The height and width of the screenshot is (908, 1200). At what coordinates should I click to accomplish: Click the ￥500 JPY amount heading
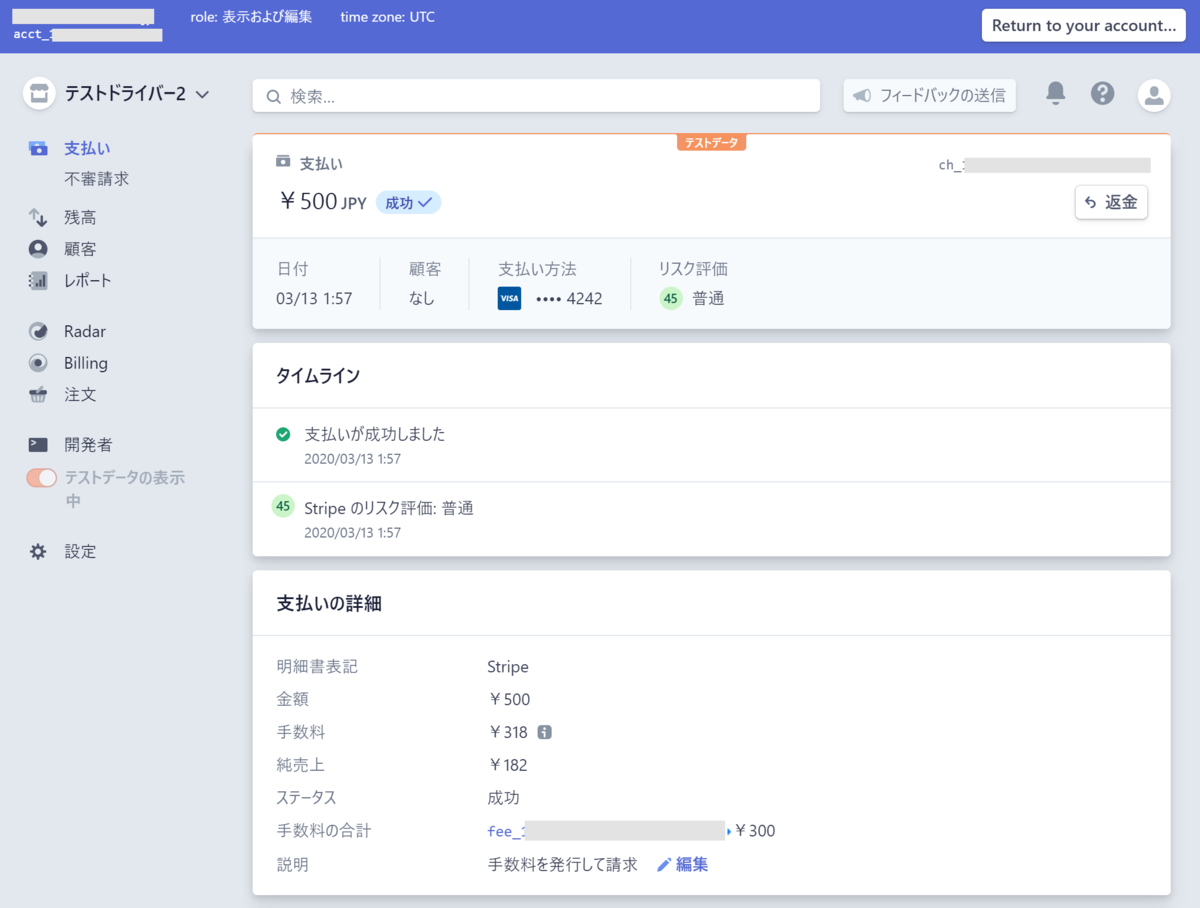point(322,202)
